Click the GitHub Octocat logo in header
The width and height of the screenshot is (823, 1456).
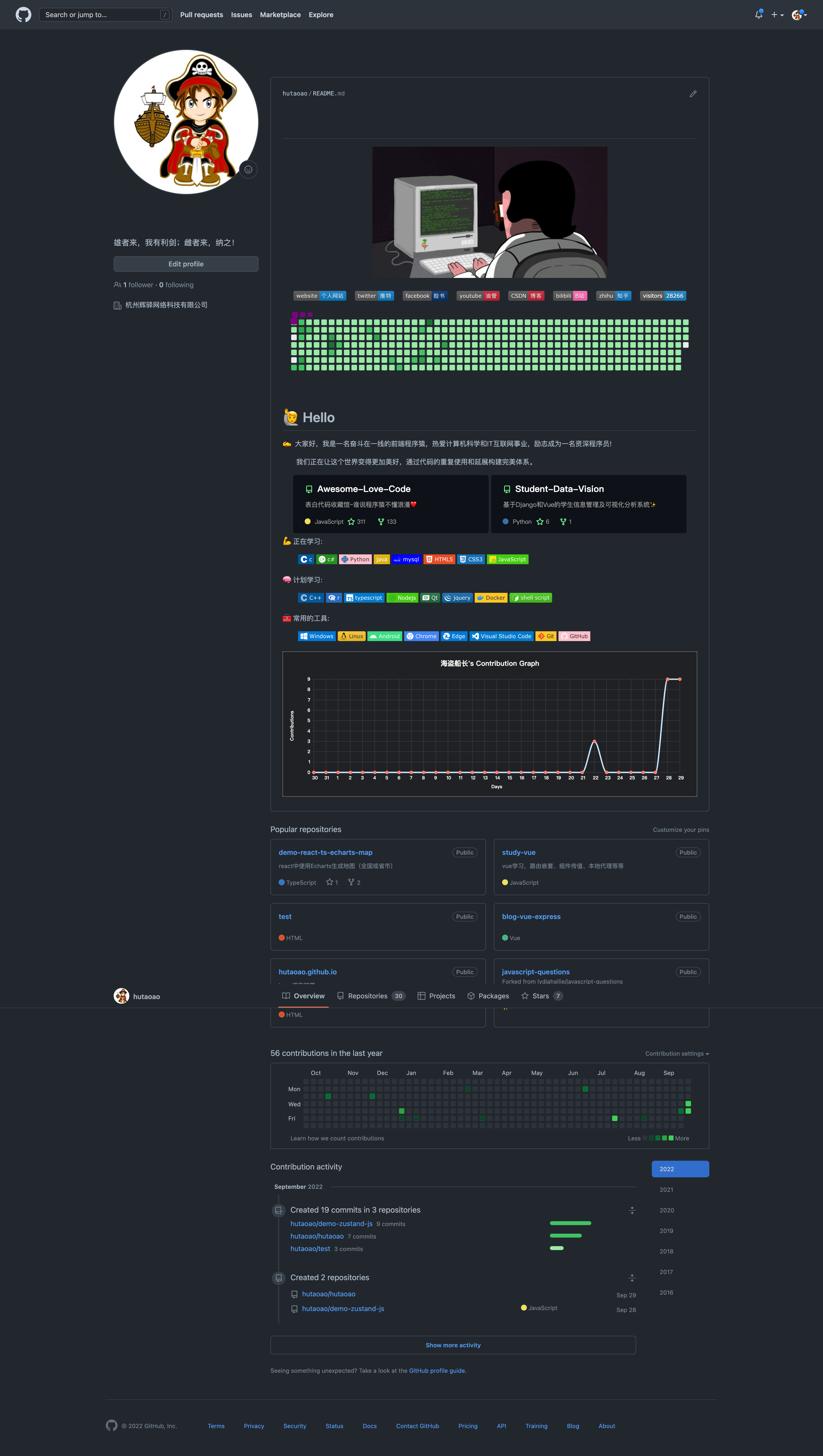23,15
